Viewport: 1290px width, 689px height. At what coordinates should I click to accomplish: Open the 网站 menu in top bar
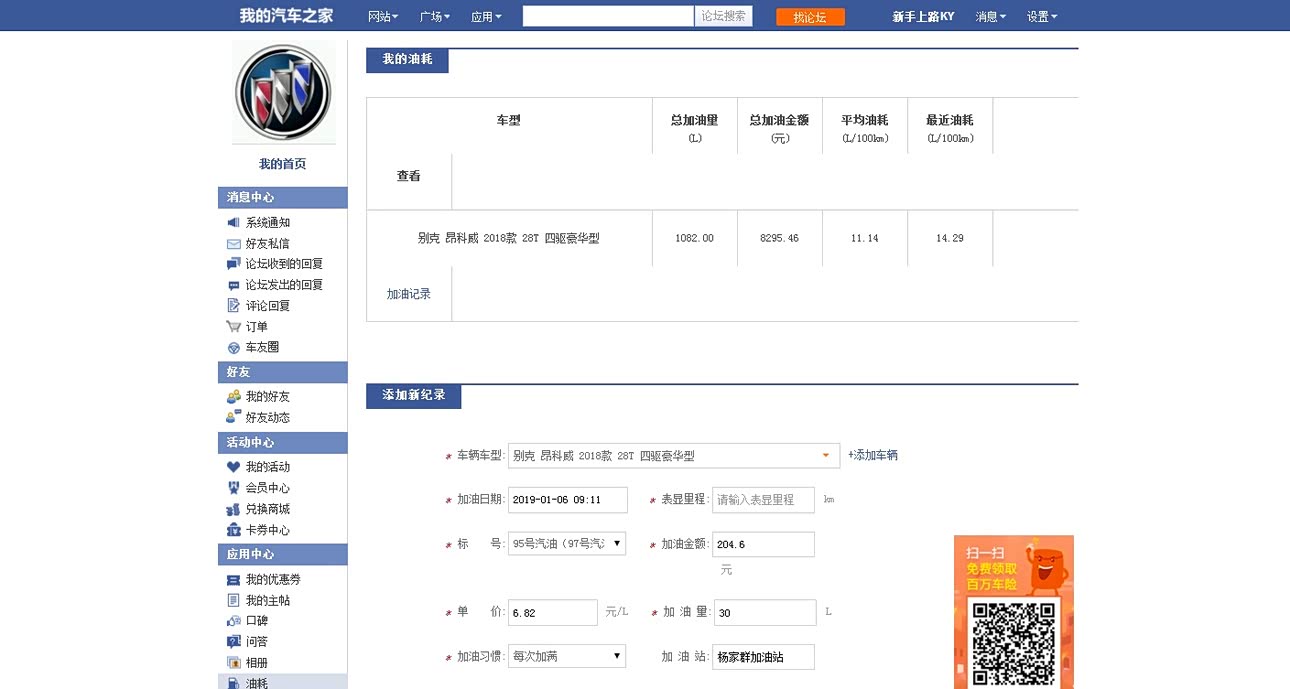[x=383, y=16]
